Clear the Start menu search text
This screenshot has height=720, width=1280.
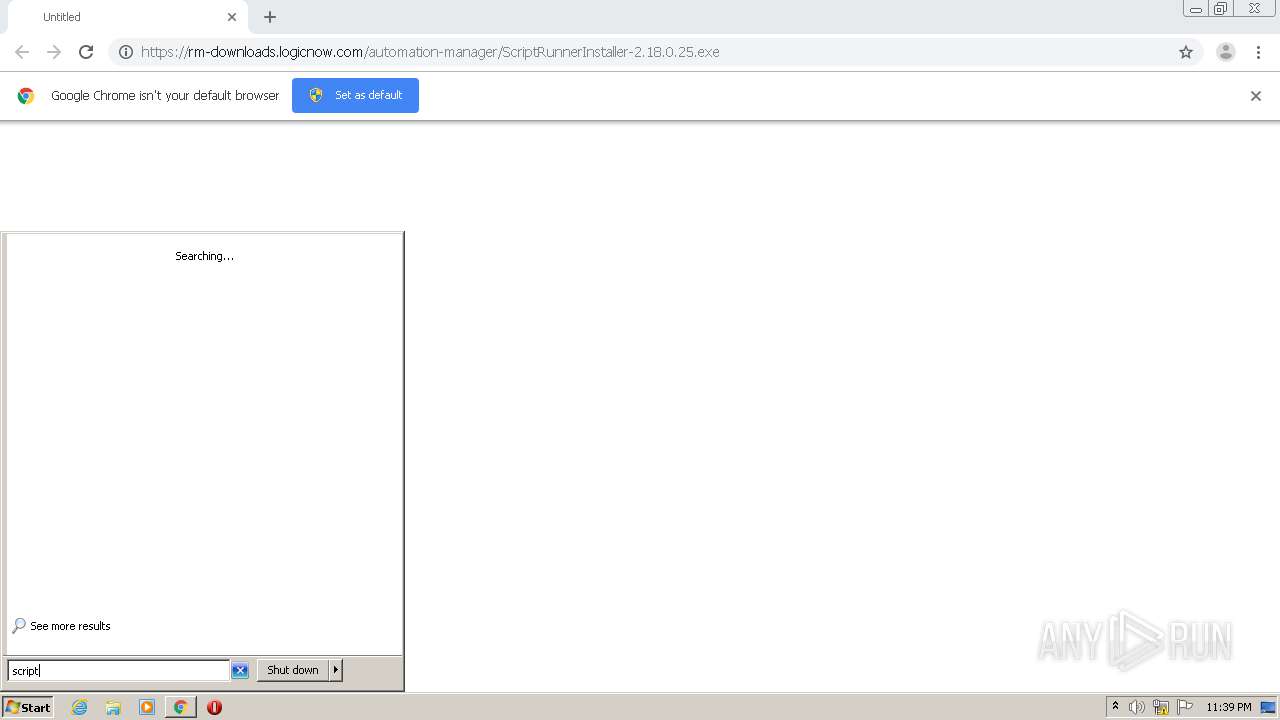(240, 671)
